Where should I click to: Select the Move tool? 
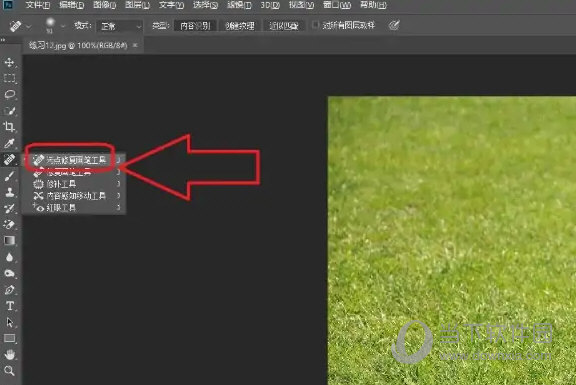(9, 62)
